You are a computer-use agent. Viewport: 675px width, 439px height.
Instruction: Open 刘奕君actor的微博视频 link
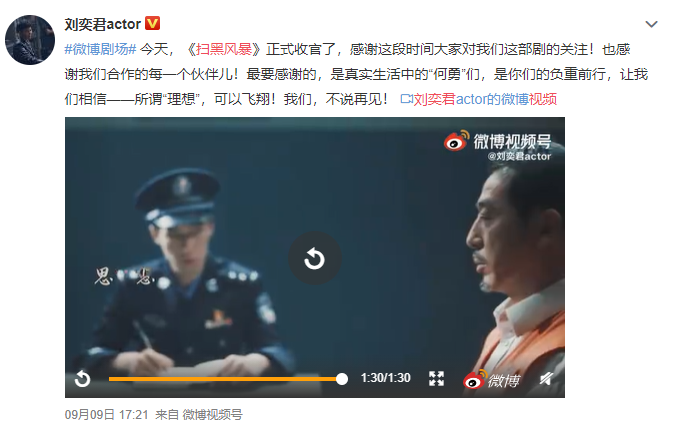coord(485,99)
